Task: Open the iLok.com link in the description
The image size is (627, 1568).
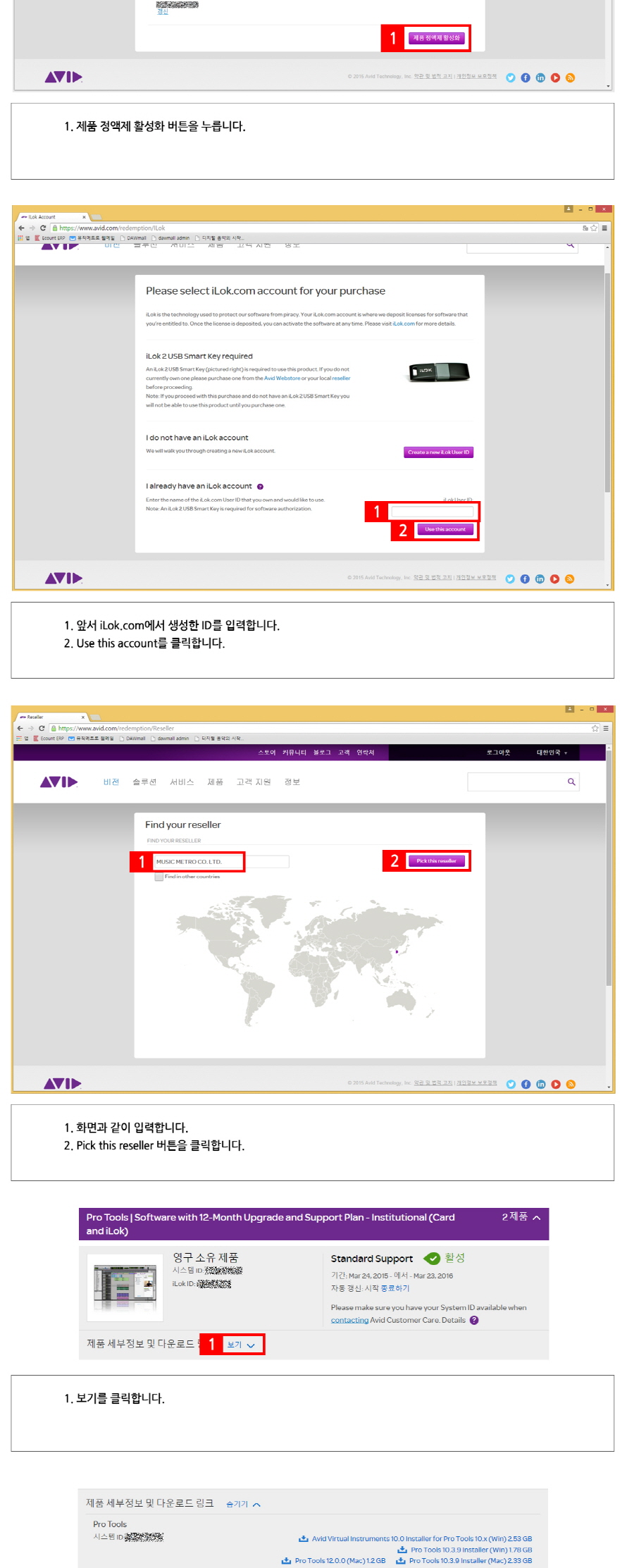Action: 404,324
